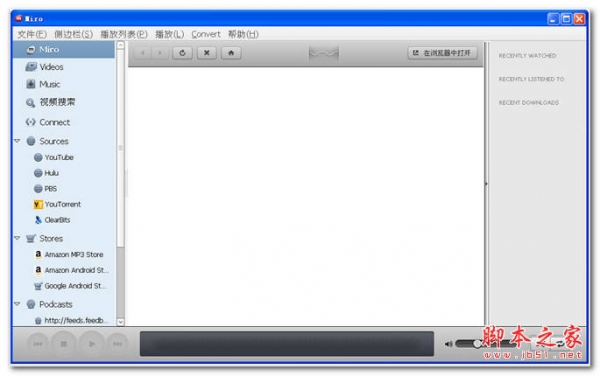Open the YouTorrent source
The image size is (600, 376).
click(64, 205)
